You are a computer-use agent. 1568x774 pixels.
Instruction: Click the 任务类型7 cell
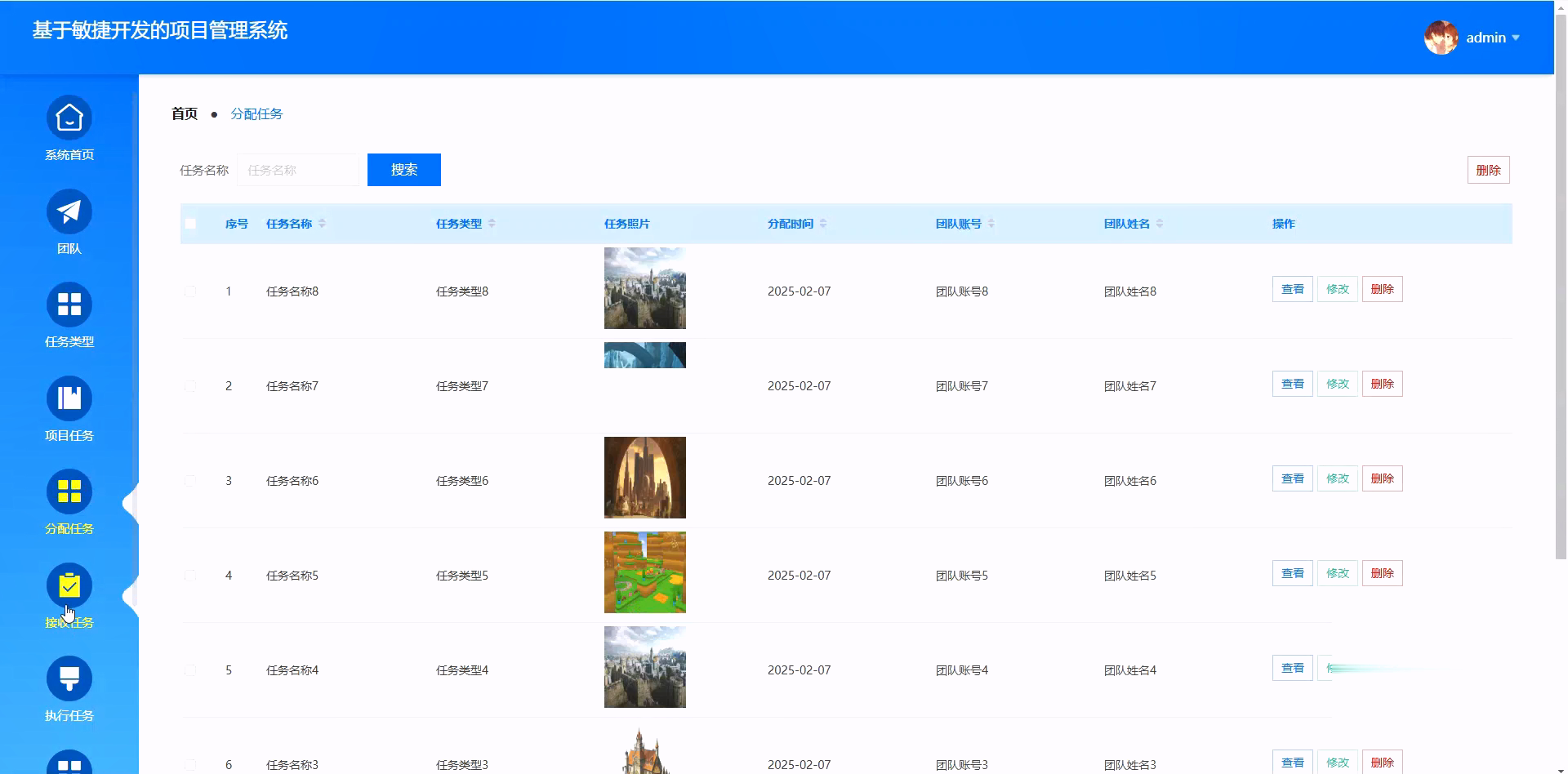(x=462, y=386)
